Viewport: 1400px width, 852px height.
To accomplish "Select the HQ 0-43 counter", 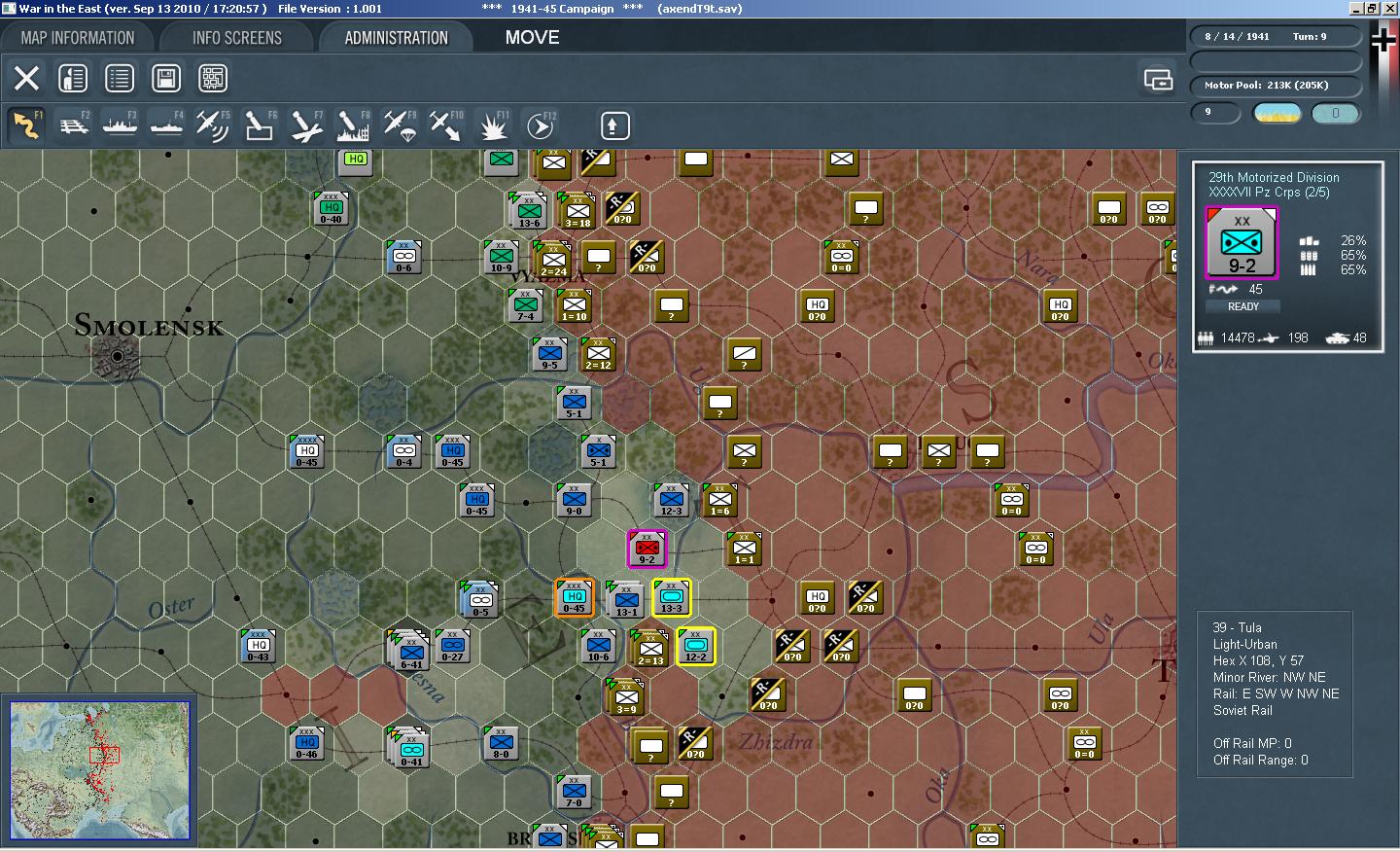I will 258,646.
